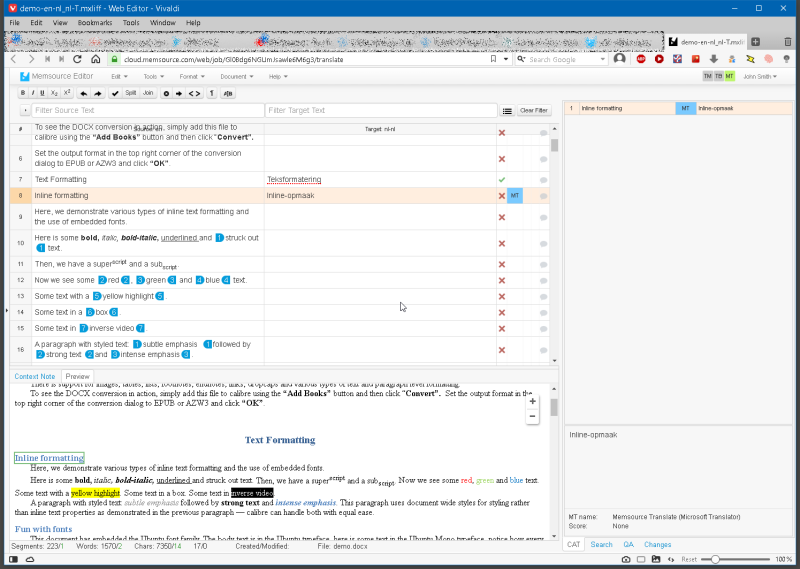Click the copy source to target circle icon
800x569 pixels.
click(166, 93)
